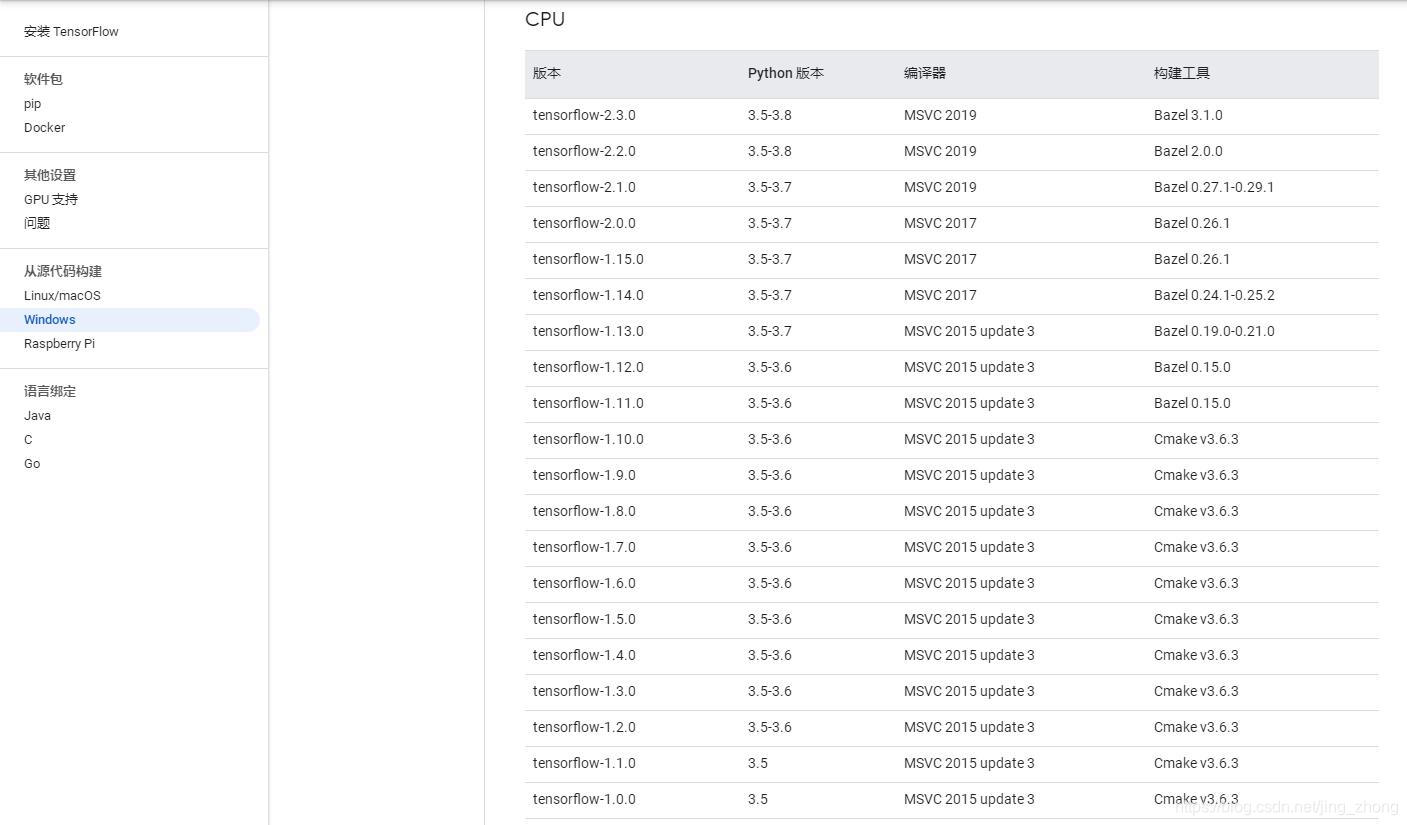Open the C language binding page

pyautogui.click(x=28, y=439)
